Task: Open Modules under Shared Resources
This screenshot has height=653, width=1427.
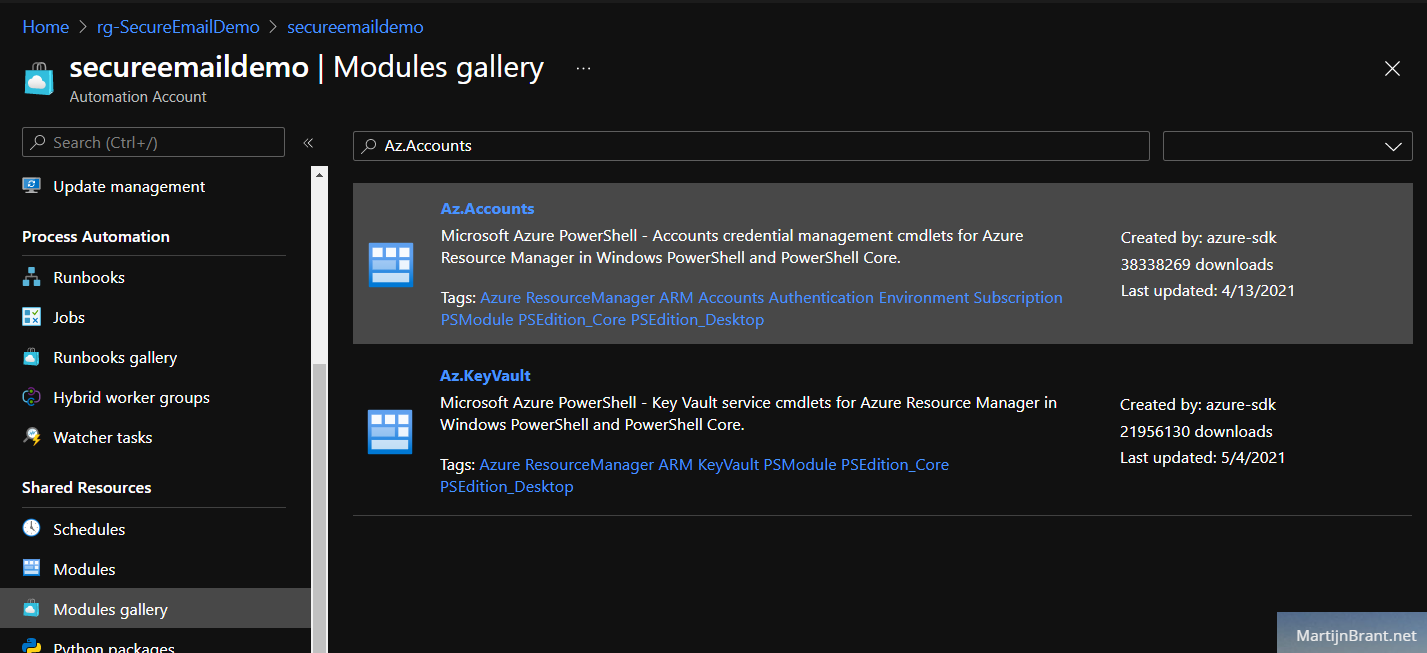Action: coord(84,569)
